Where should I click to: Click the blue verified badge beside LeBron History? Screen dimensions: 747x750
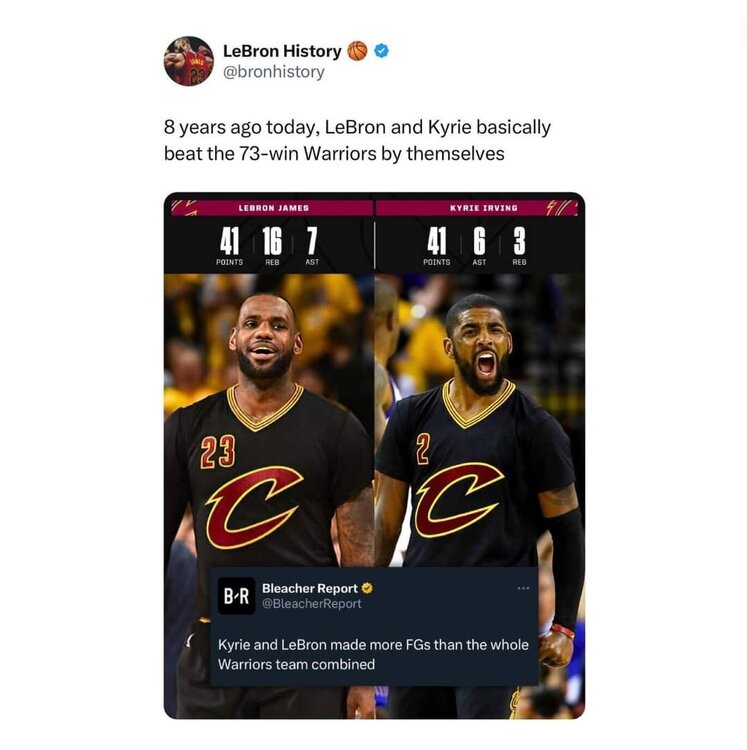381,50
